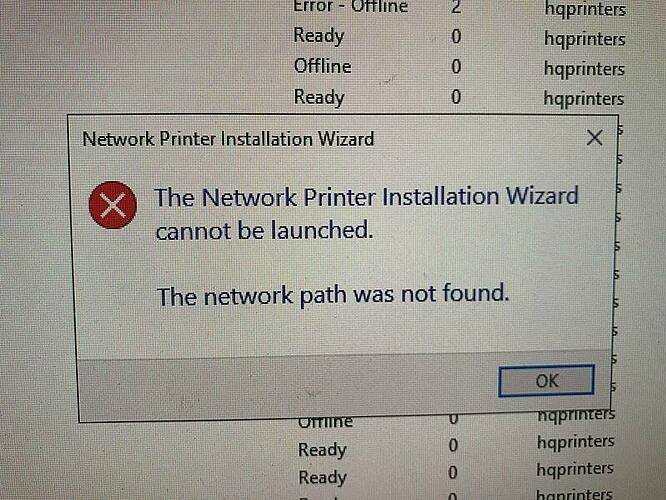Screen dimensions: 666x500
Task: Click the 'cannot be launched' message text
Action: tap(264, 231)
